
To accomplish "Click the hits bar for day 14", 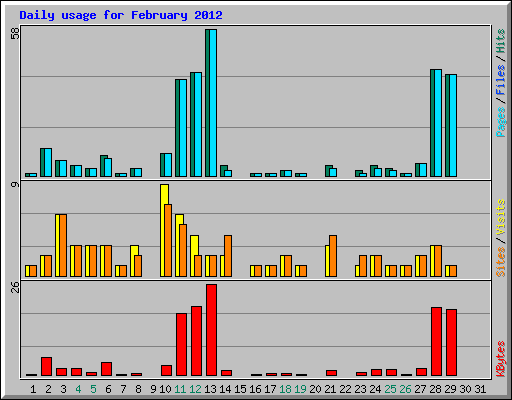I will (223, 171).
